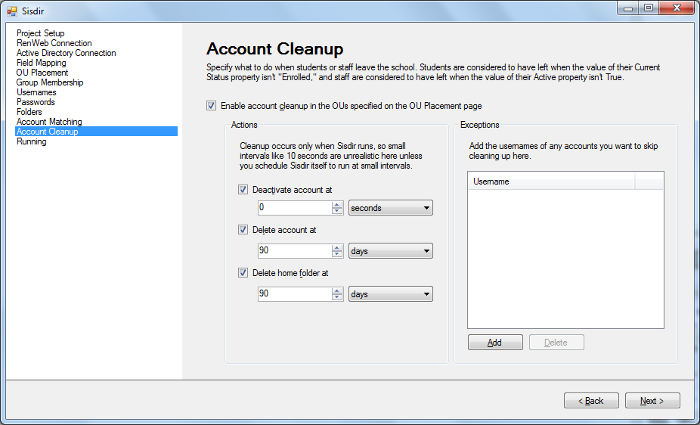
Task: Click the Deactivate account value field
Action: coord(295,208)
